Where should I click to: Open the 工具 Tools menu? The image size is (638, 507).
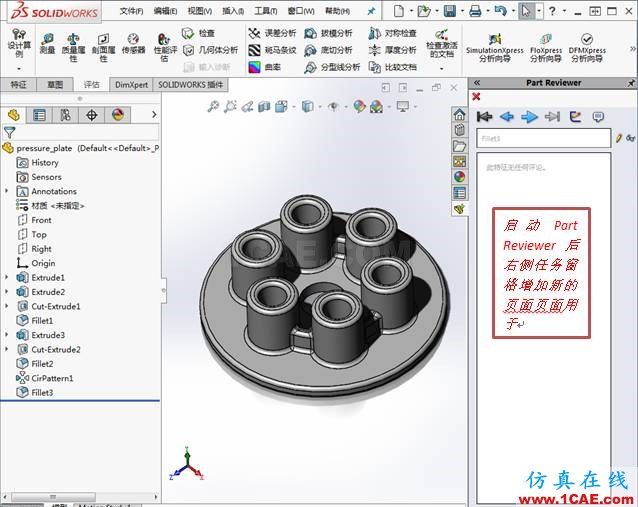pyautogui.click(x=266, y=11)
